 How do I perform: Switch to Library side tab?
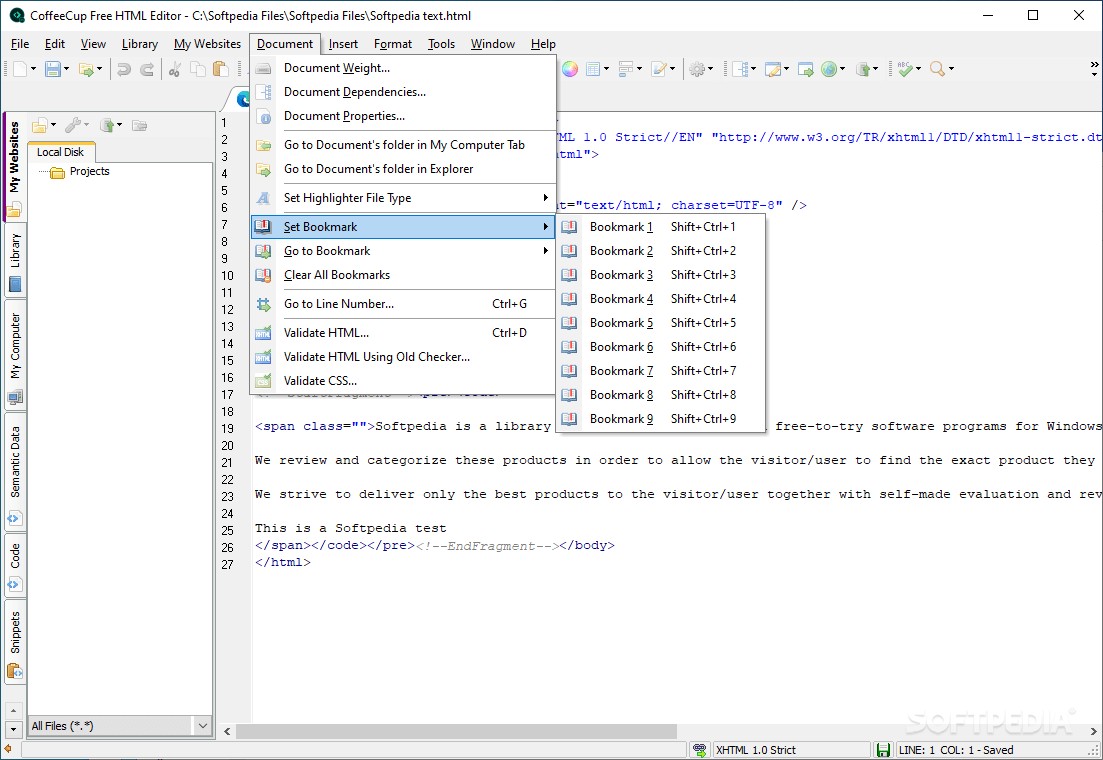click(15, 260)
